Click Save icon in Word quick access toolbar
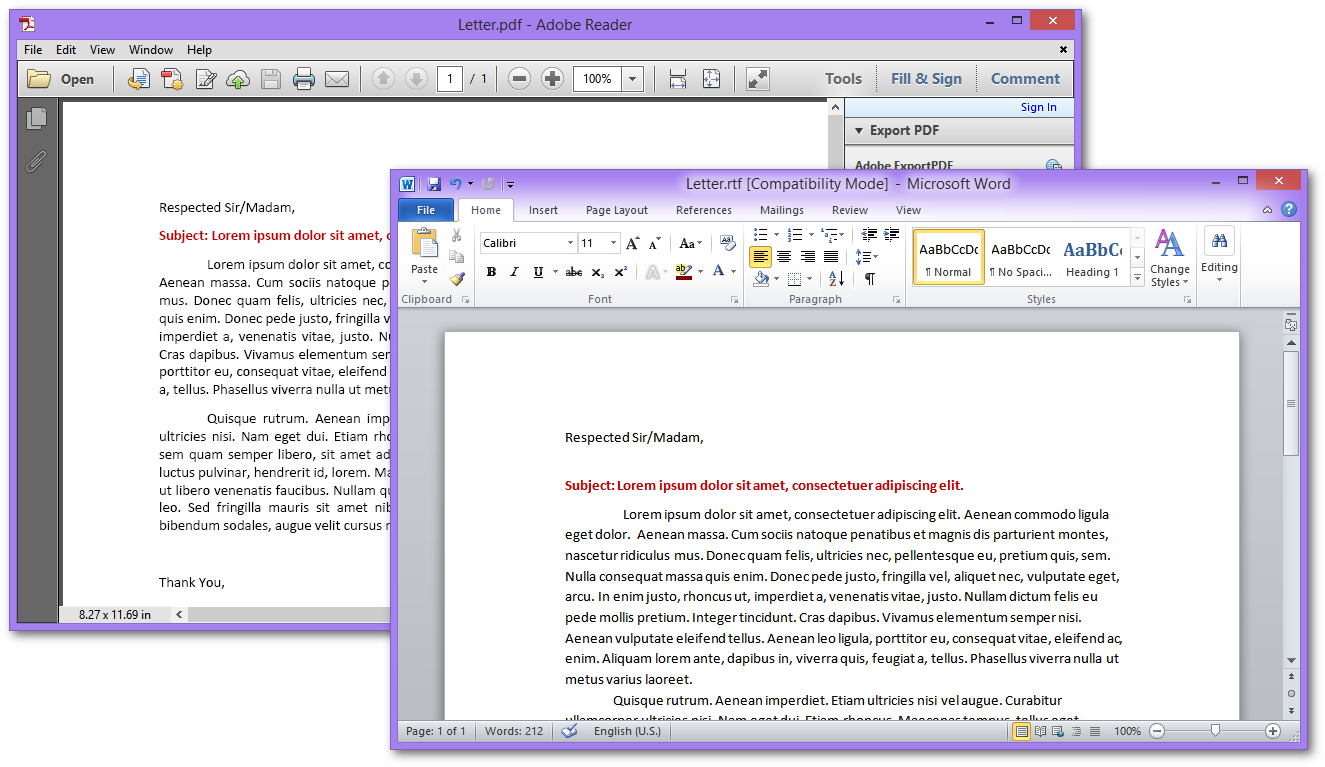Image resolution: width=1325 pixels, height=767 pixels. (x=434, y=184)
